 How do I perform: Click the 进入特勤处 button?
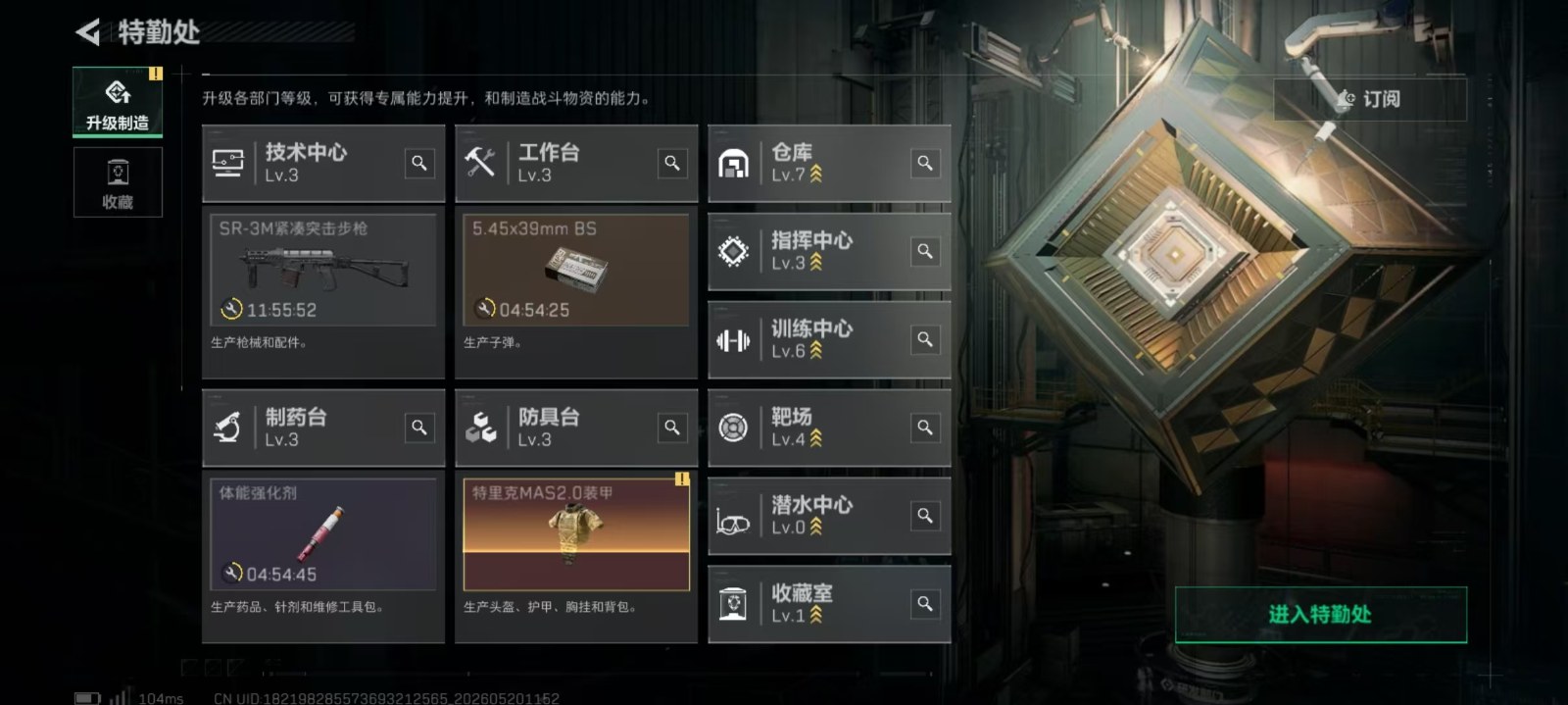(x=1321, y=615)
